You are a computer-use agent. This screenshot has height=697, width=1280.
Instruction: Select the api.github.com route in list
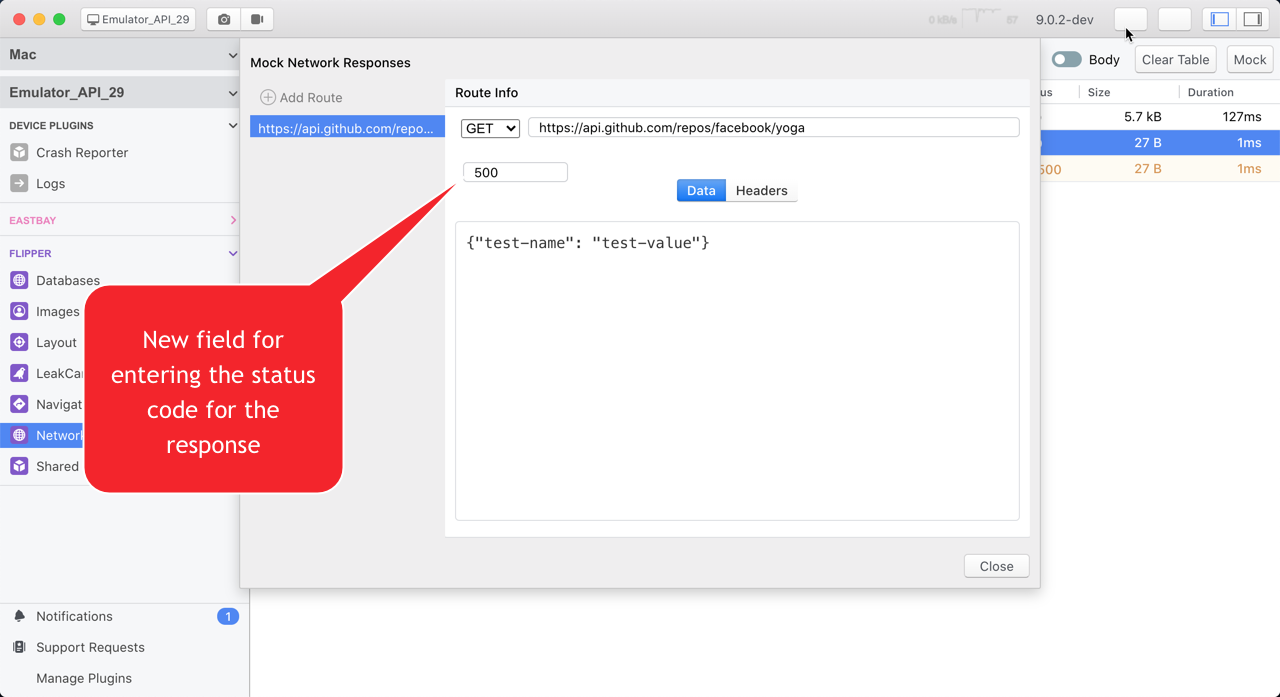click(x=347, y=128)
